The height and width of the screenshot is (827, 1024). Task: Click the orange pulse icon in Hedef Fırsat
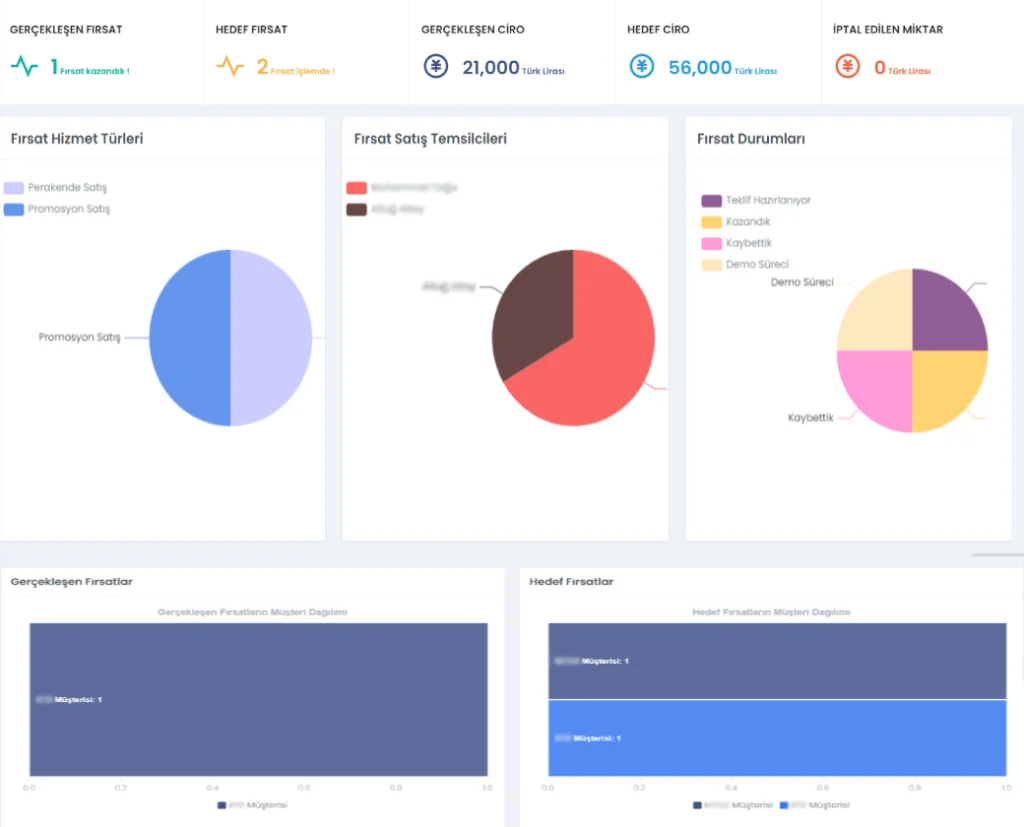point(230,67)
